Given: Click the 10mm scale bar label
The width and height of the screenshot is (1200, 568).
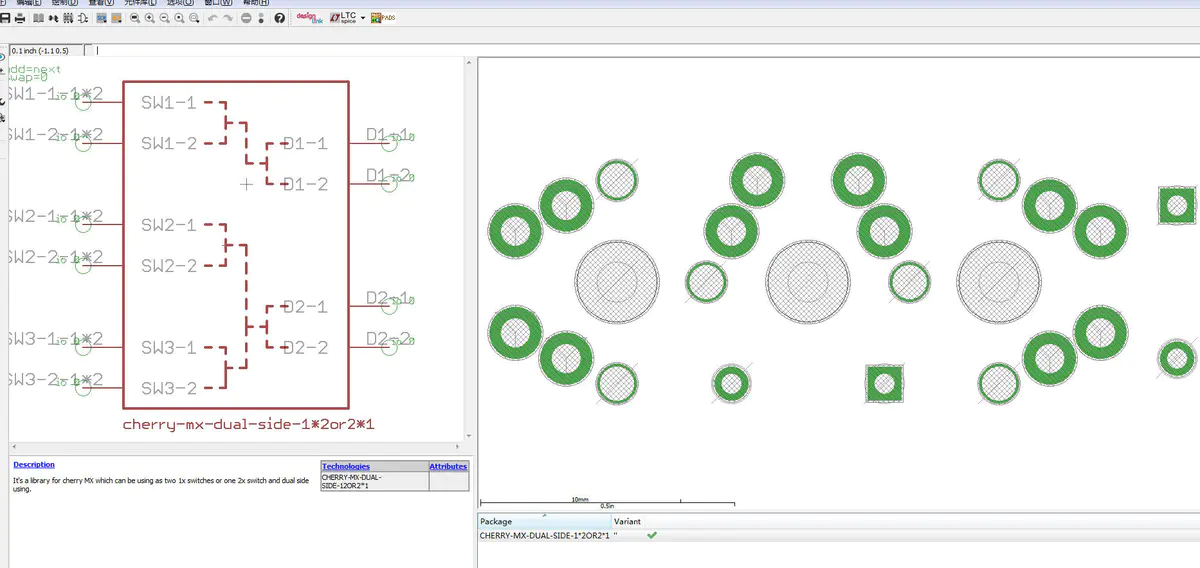Looking at the screenshot, I should 580,498.
